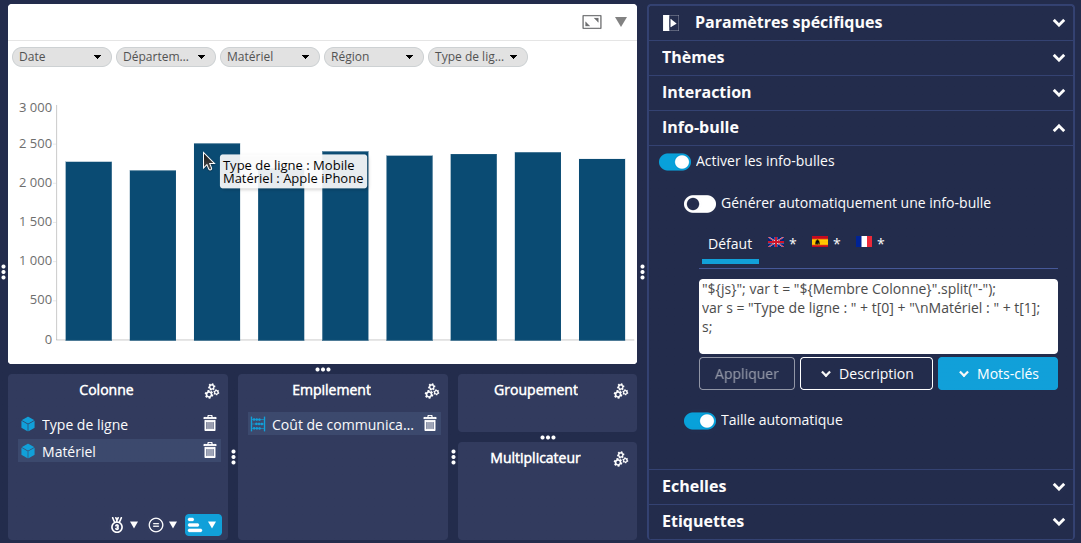The height and width of the screenshot is (543, 1081).
Task: Enable Générer automatiquement une info-bulle
Action: click(x=700, y=204)
